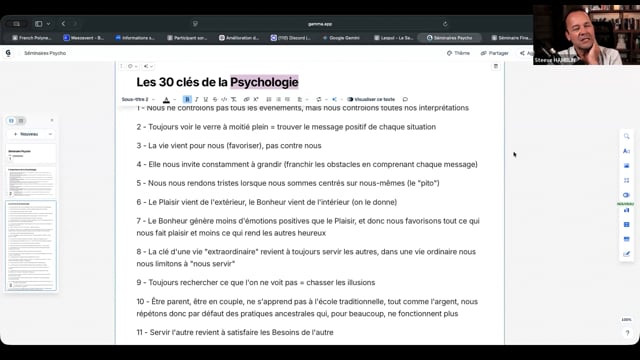
Task: Select card 1 thumbnail in sidebar
Action: click(x=31, y=154)
